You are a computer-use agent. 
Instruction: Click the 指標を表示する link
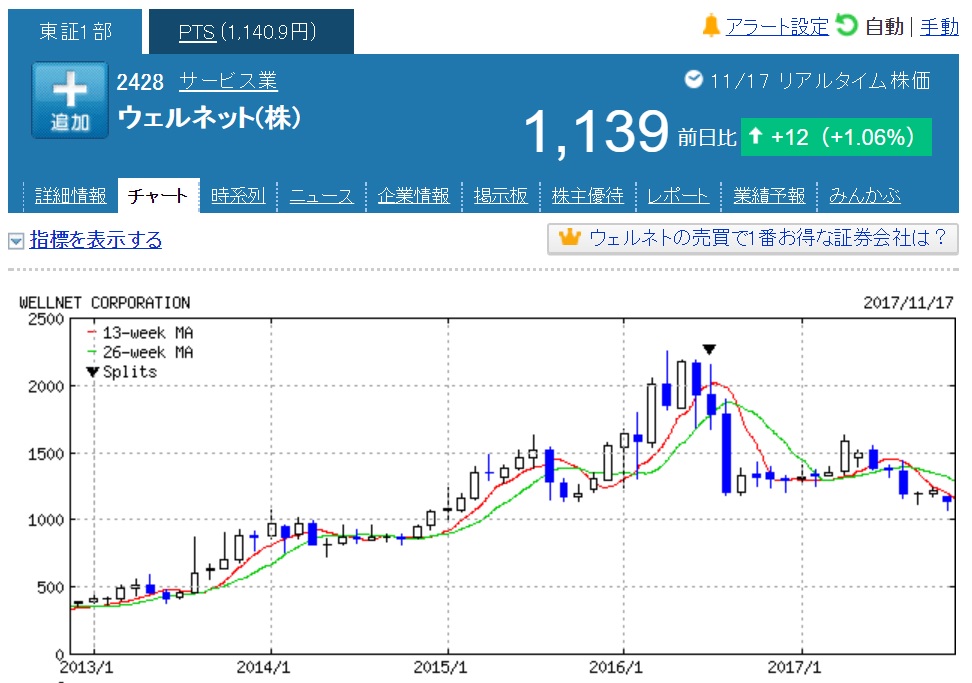96,239
